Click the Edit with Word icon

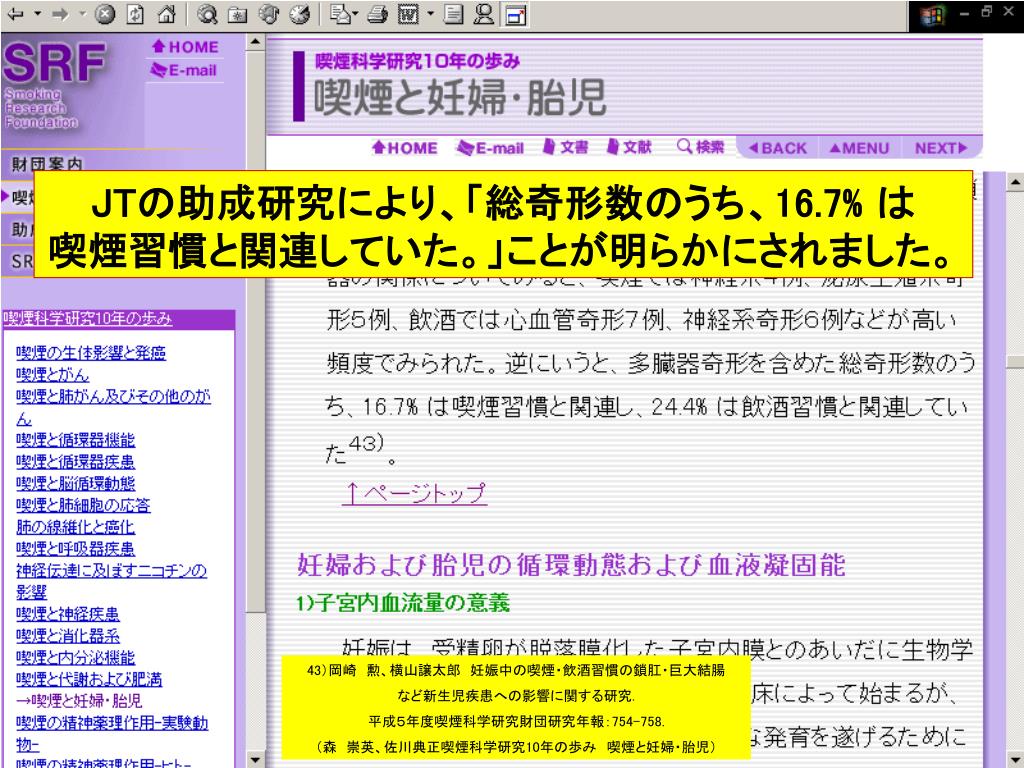(x=408, y=14)
